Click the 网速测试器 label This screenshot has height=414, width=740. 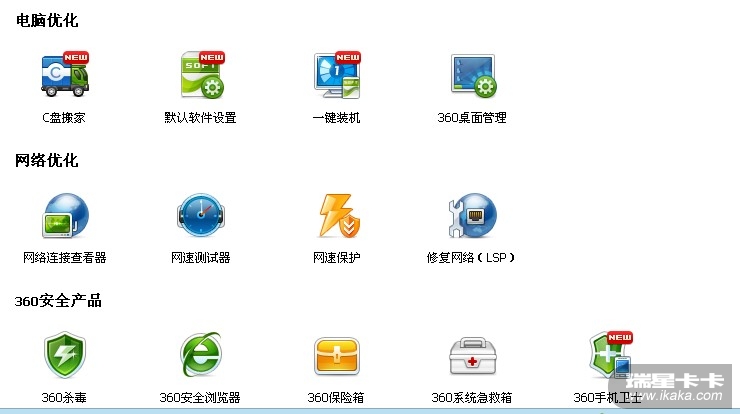click(x=201, y=258)
